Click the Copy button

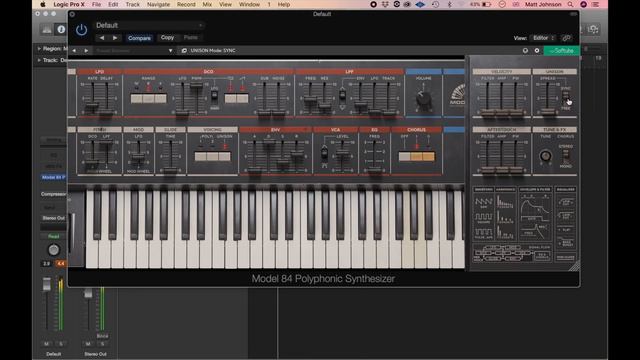(167, 38)
